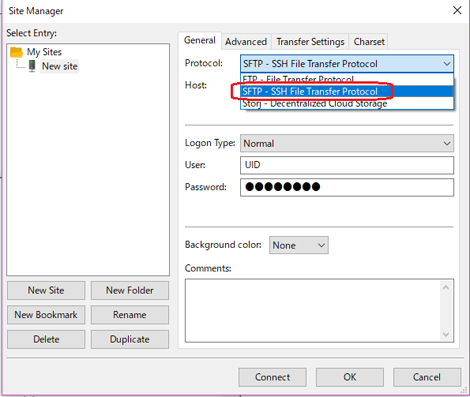Click the New Bookmark button
This screenshot has width=470, height=397.
pos(46,315)
